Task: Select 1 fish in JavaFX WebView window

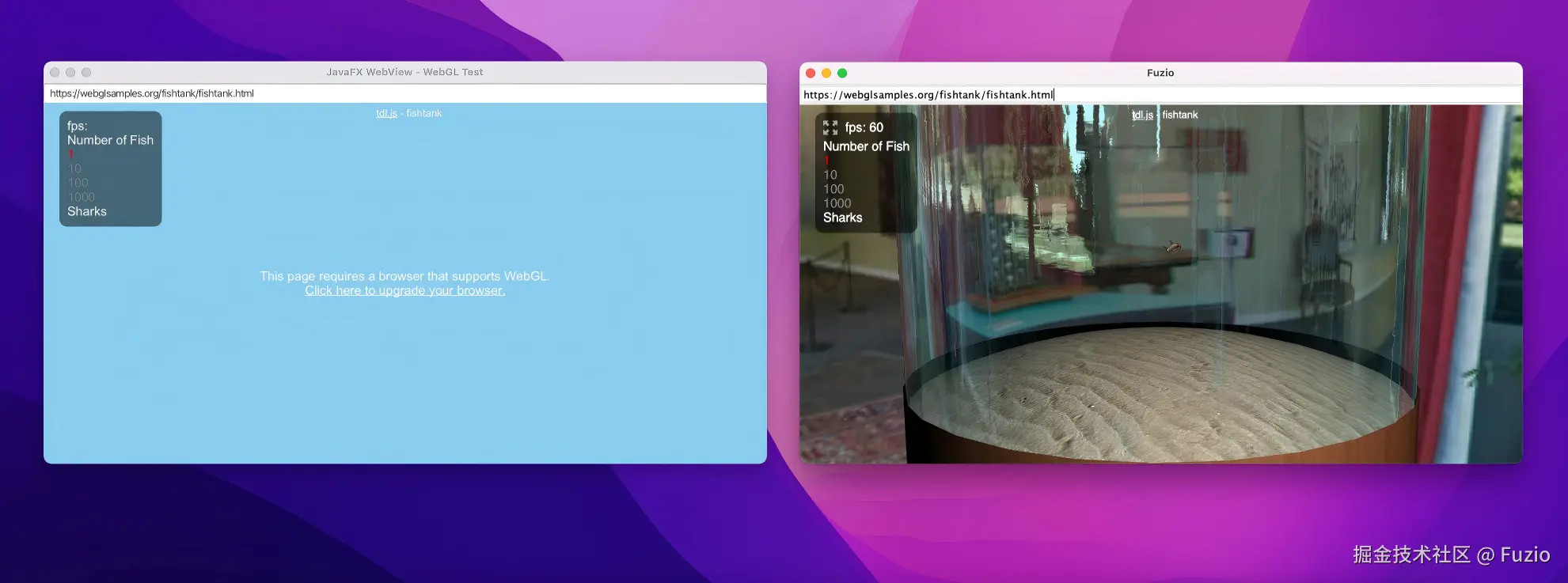Action: 70,154
